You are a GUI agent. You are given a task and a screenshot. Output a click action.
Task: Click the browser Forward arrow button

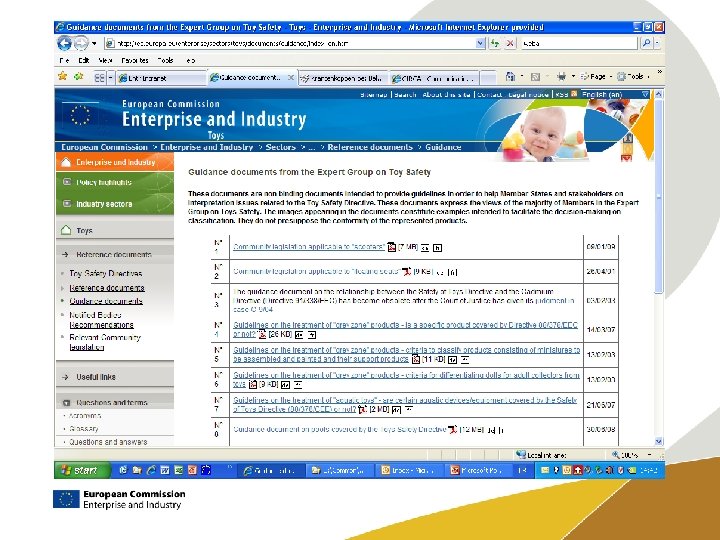(x=81, y=44)
